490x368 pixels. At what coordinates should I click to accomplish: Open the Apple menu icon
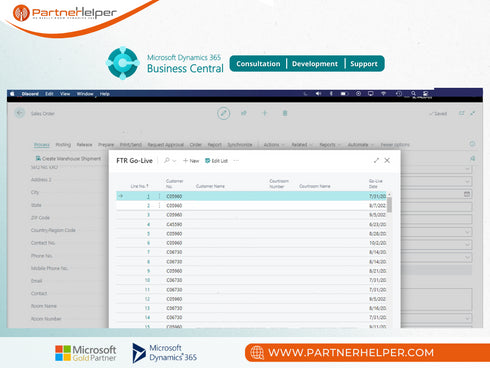12,94
